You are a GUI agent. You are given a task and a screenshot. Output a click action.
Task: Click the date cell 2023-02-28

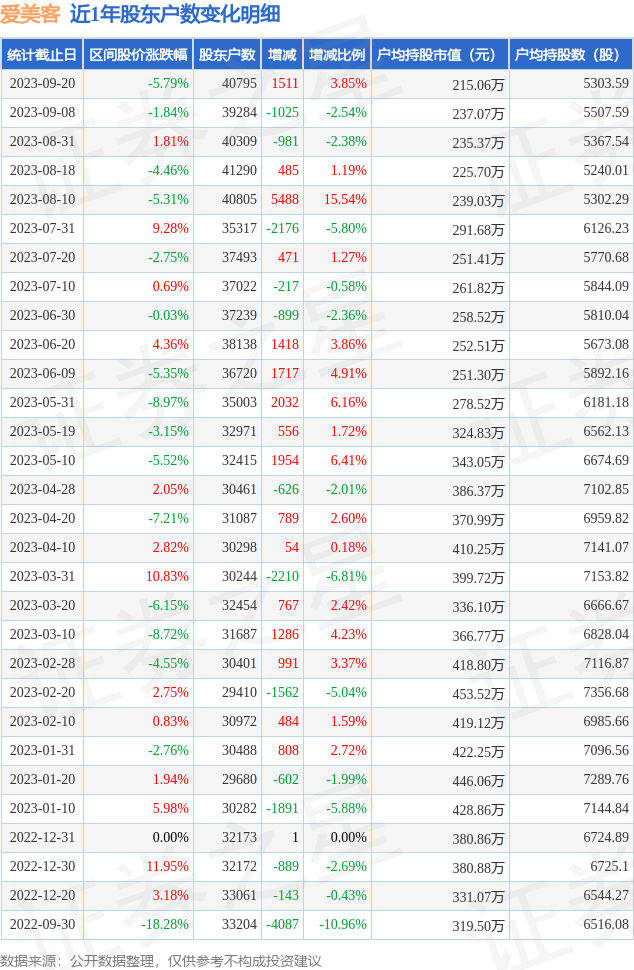42,663
